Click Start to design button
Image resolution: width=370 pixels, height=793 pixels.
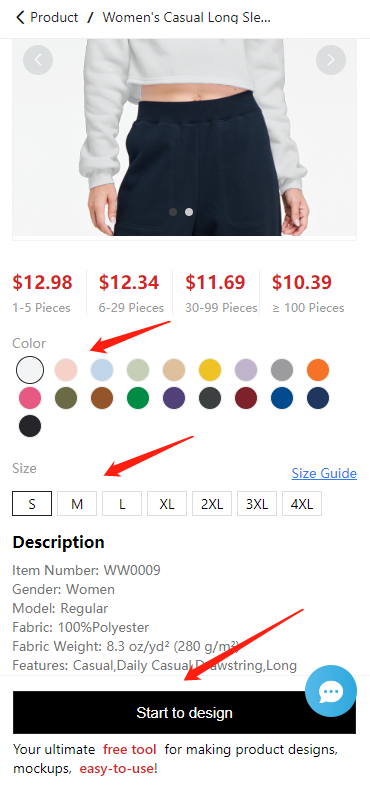point(184,713)
